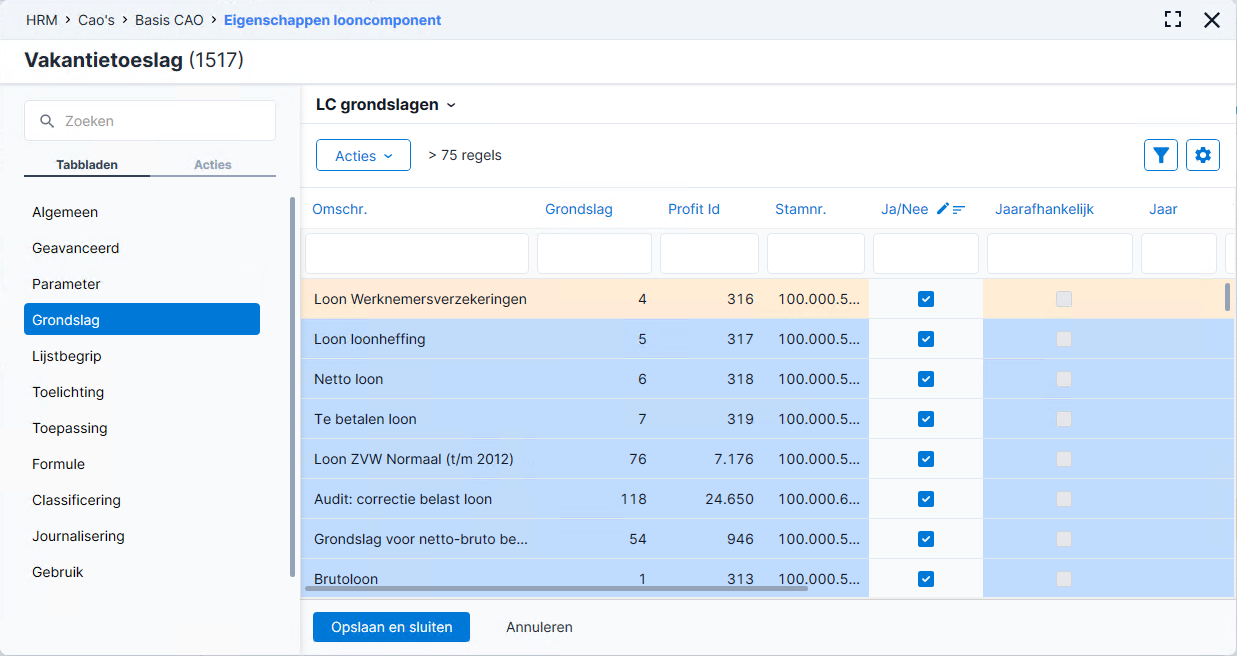This screenshot has width=1237, height=656.
Task: Close the dialog with the X icon
Action: coord(1212,19)
